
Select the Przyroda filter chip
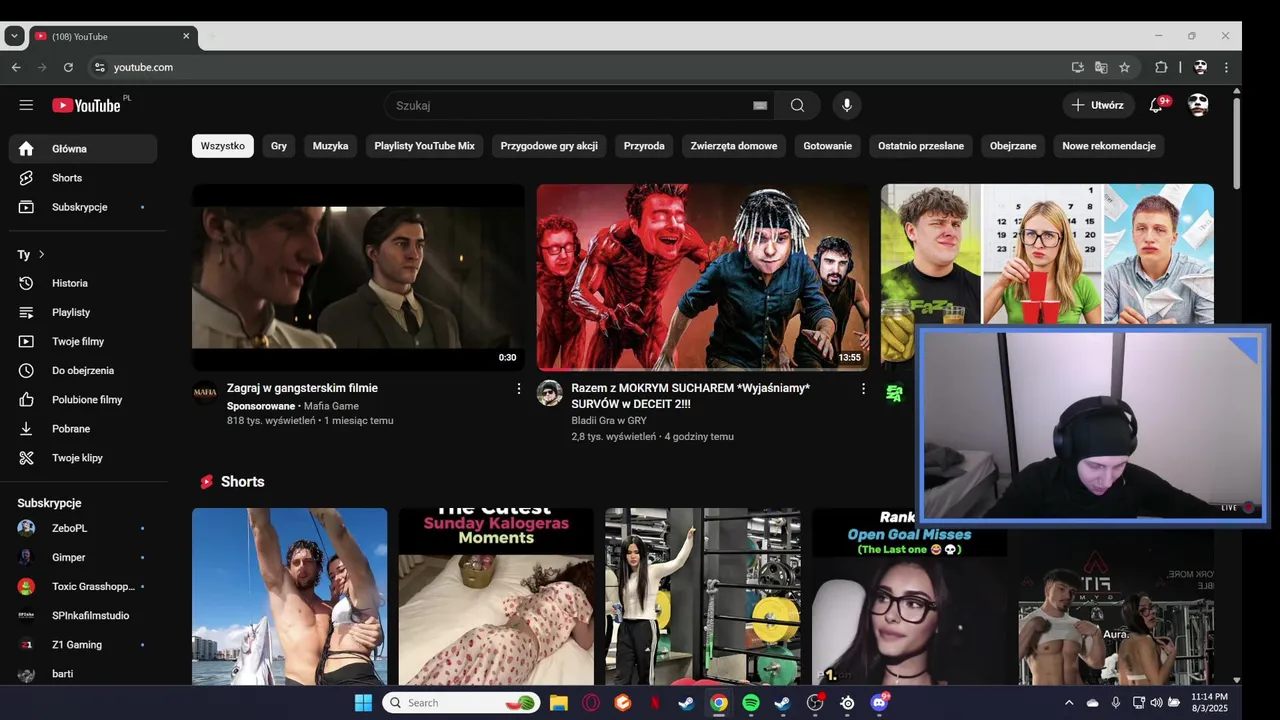(644, 146)
